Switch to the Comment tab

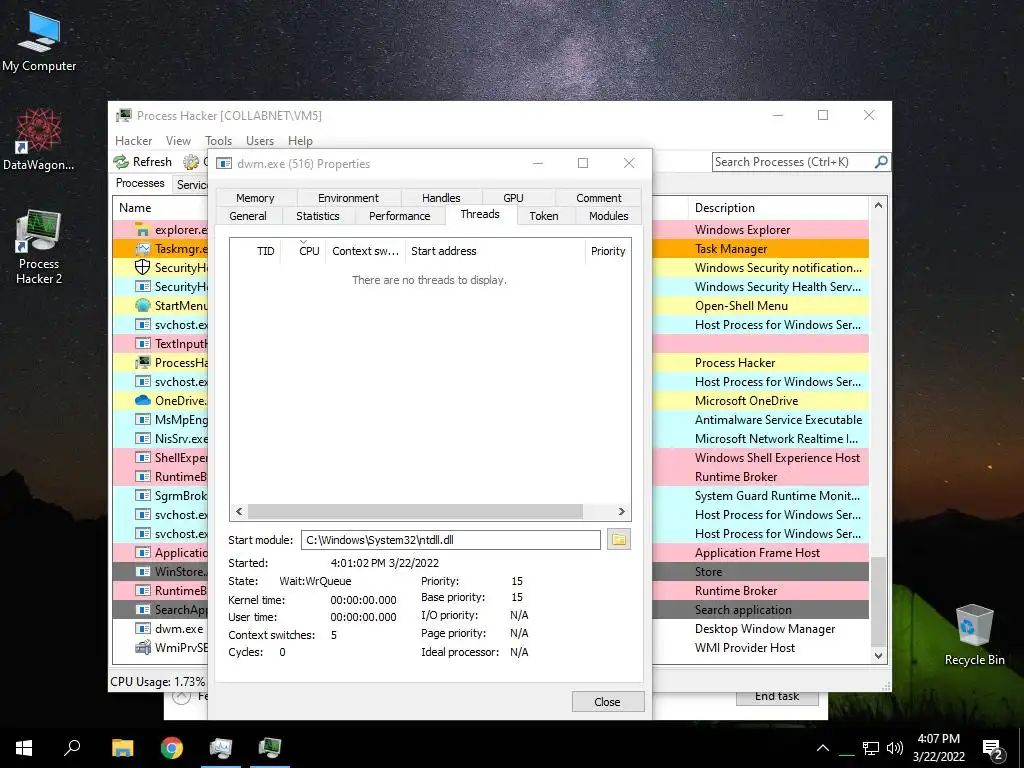pos(598,198)
